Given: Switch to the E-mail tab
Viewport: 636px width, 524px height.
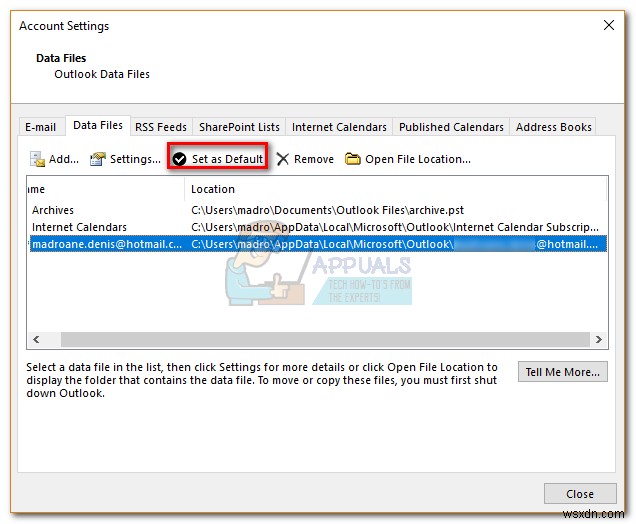Looking at the screenshot, I should [41, 127].
